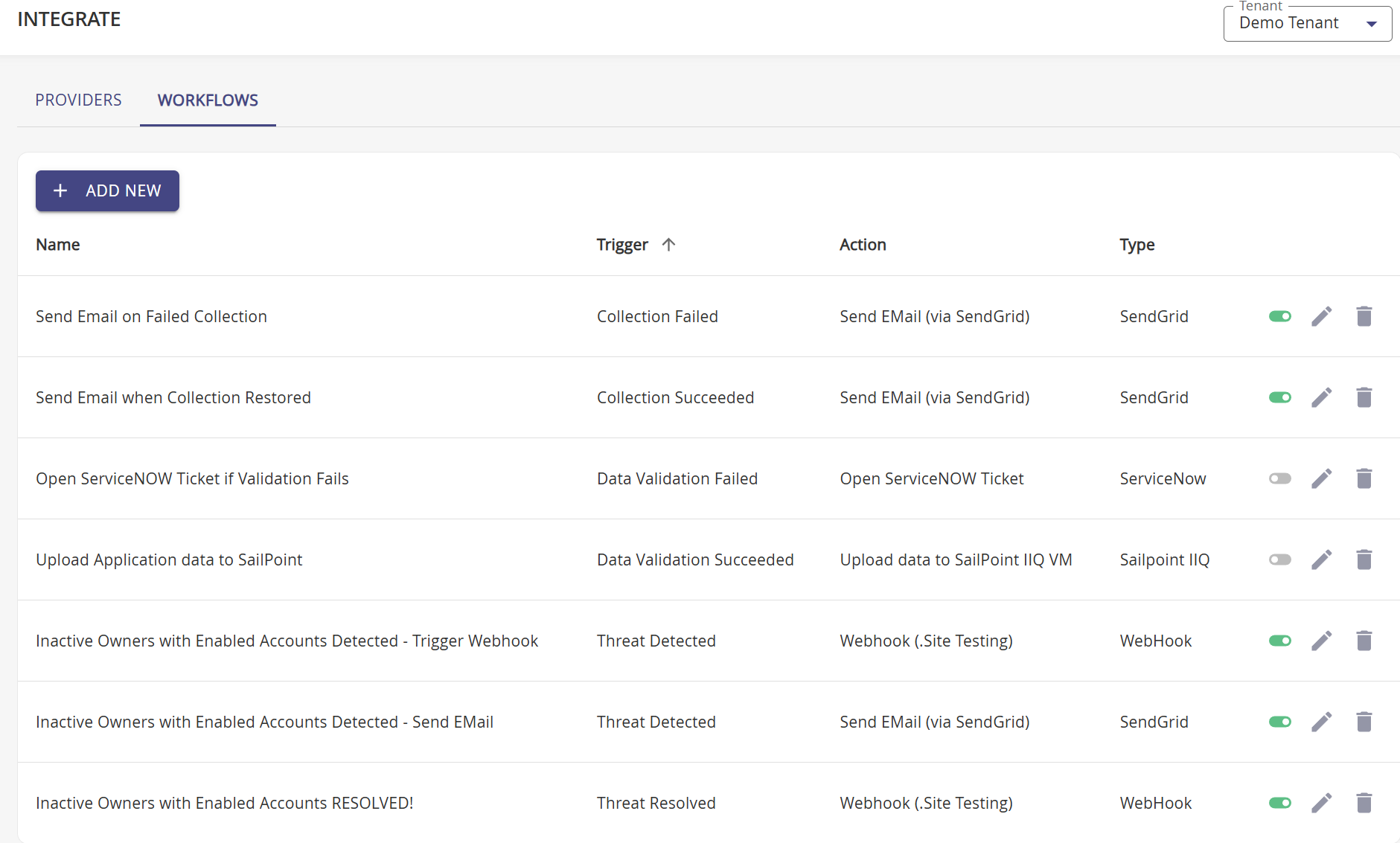
Task: Delete the "Send Email on Failed Collection" workflow
Action: (x=1364, y=316)
